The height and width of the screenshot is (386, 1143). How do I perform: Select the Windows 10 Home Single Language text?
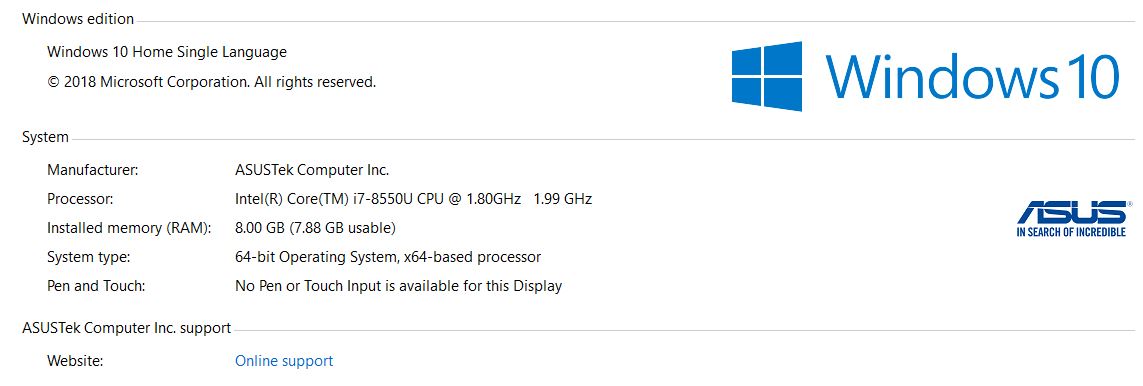pyautogui.click(x=167, y=52)
